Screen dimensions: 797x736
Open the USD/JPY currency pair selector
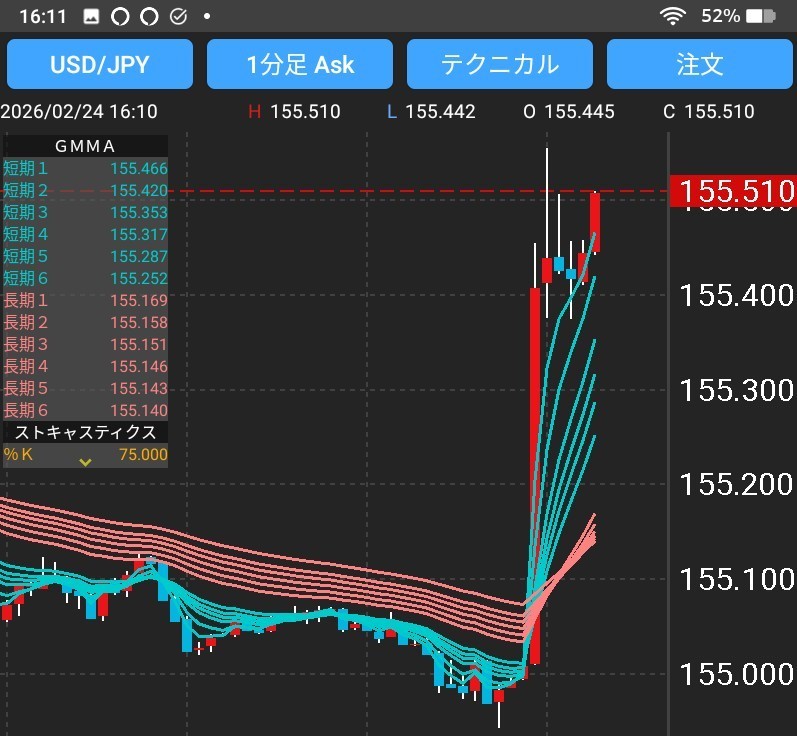click(x=99, y=65)
